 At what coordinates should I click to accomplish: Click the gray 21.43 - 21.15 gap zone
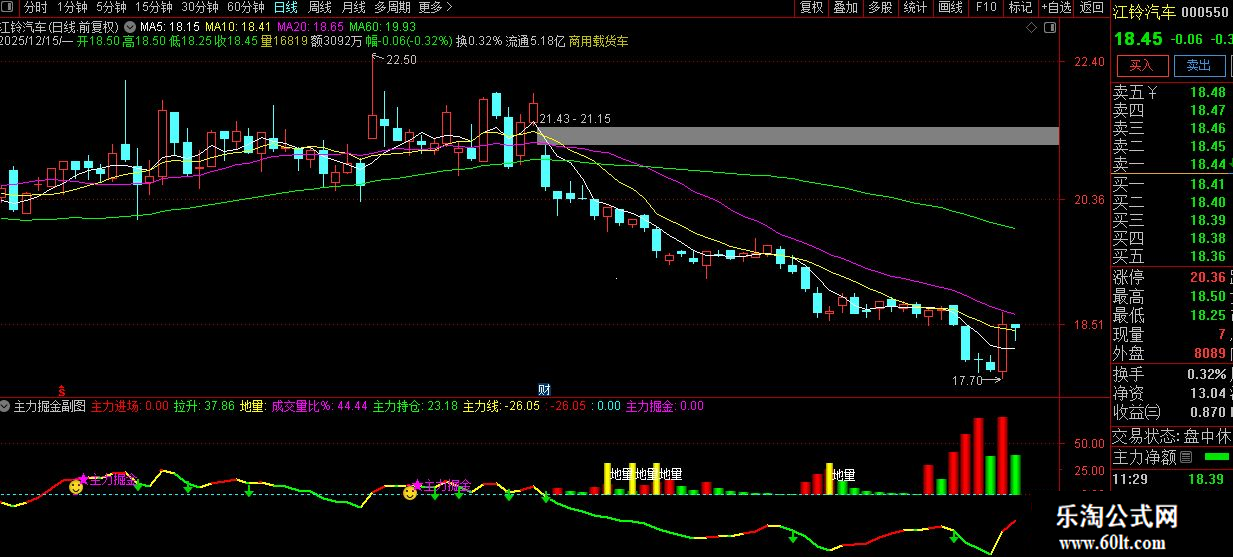(797, 135)
